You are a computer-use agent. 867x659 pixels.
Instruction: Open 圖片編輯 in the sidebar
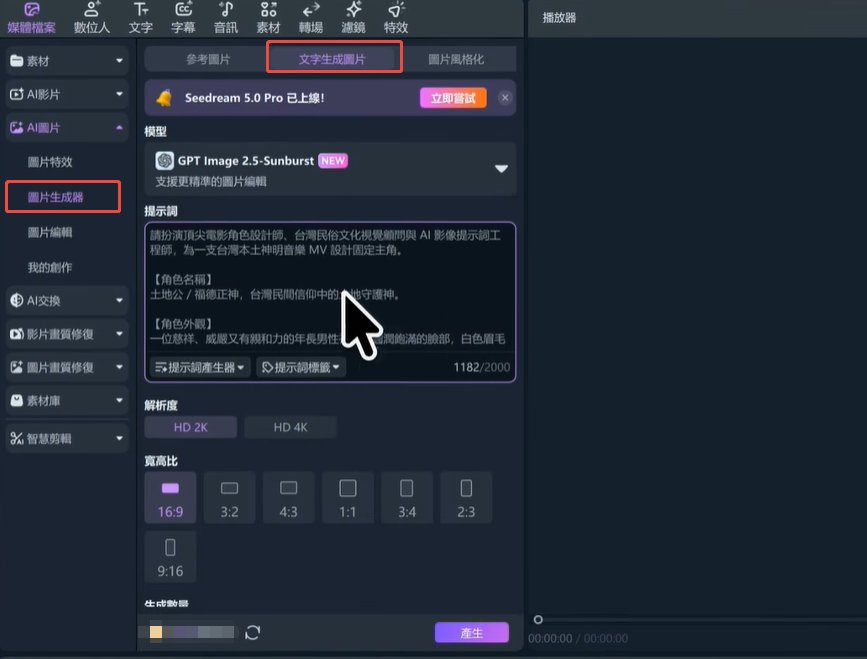[x=50, y=232]
